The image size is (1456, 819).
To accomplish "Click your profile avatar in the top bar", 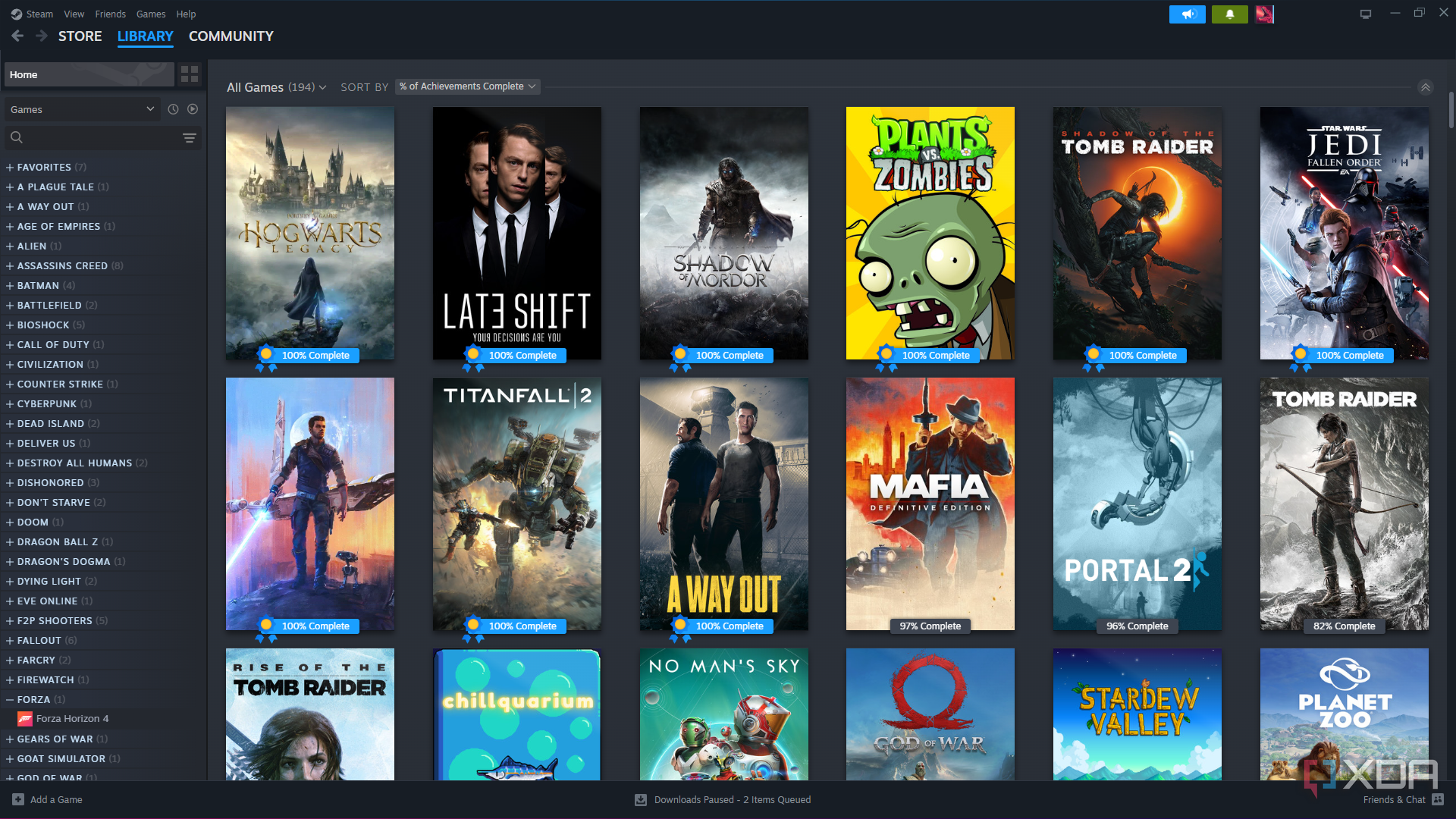I will point(1265,14).
